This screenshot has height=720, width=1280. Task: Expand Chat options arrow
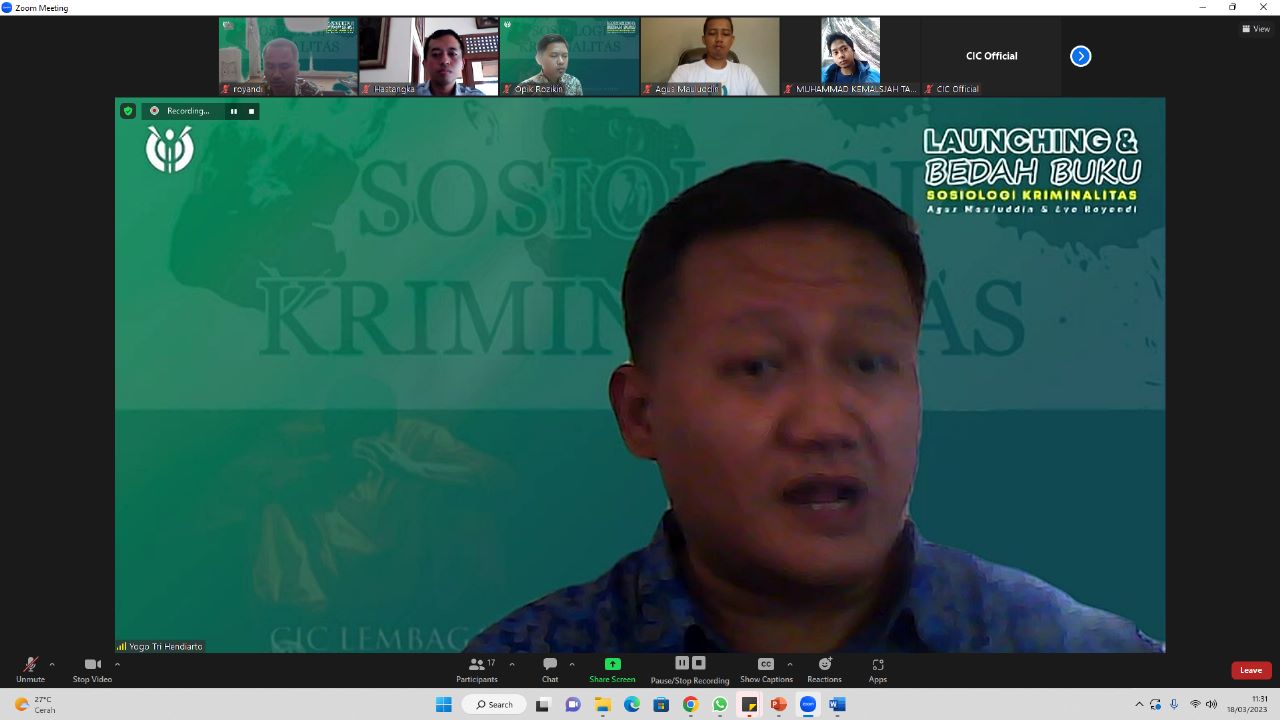click(572, 664)
